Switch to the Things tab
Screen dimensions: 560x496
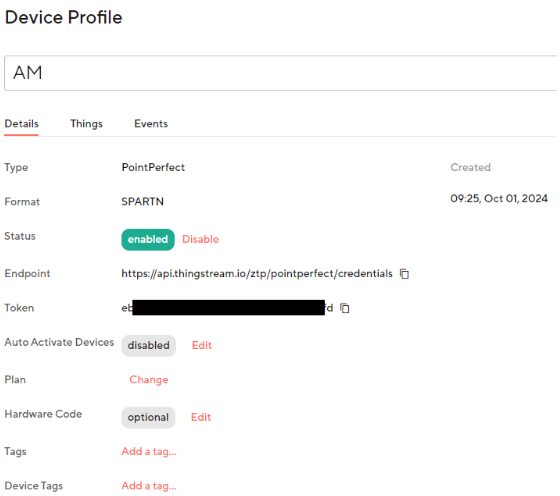point(86,124)
